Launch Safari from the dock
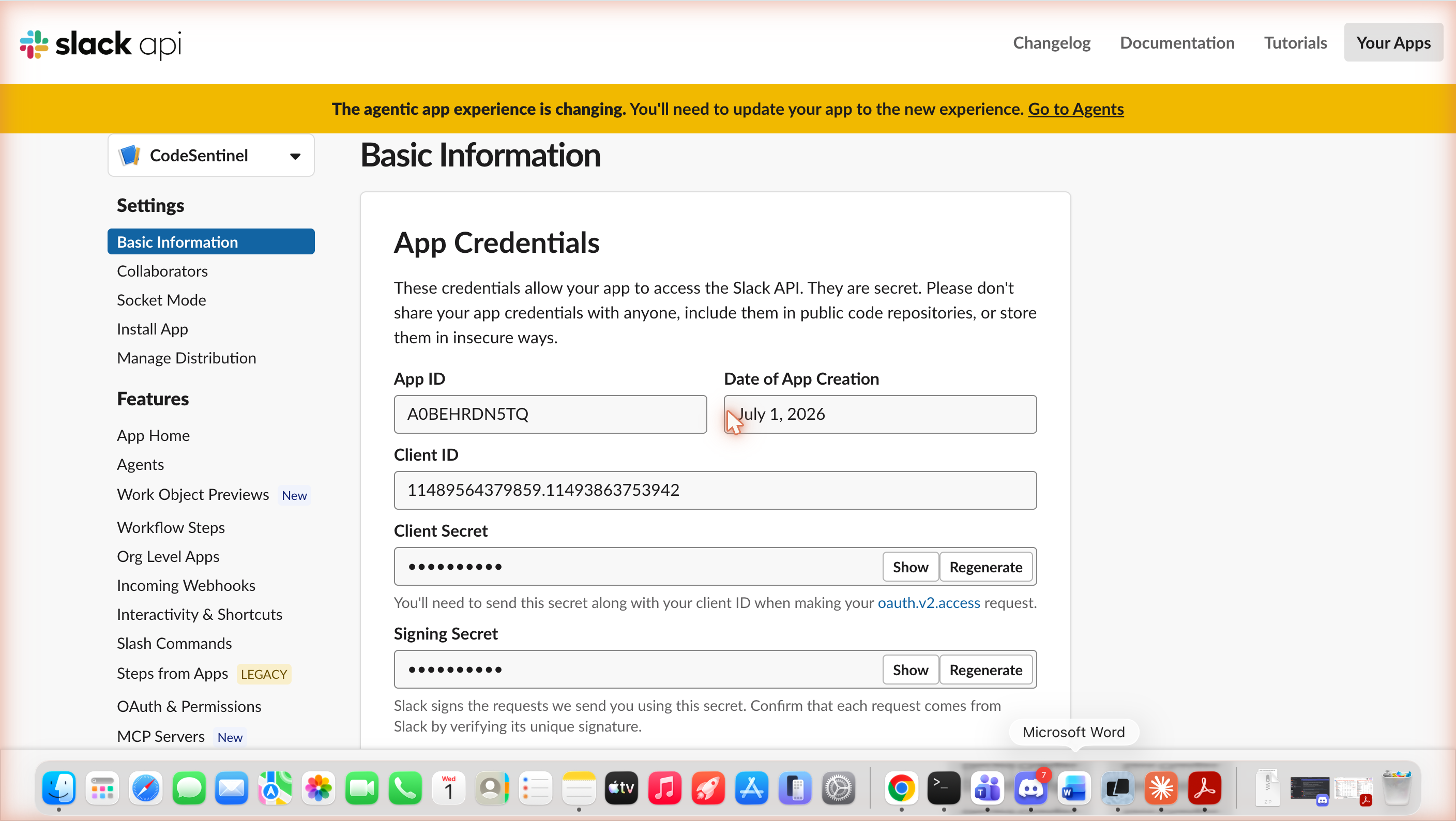The width and height of the screenshot is (1456, 821). pos(146,788)
